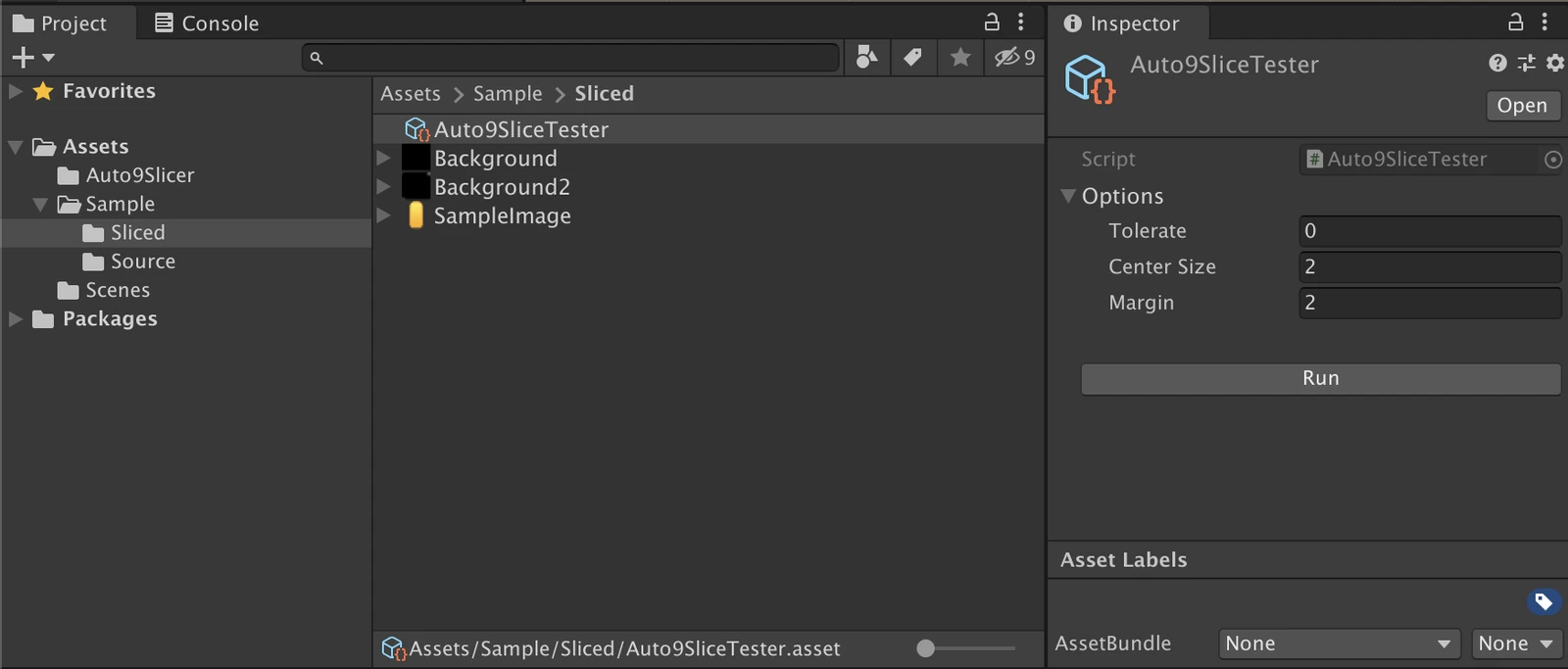Switch to the Console tab
Image resolution: width=1568 pixels, height=669 pixels.
pyautogui.click(x=207, y=24)
